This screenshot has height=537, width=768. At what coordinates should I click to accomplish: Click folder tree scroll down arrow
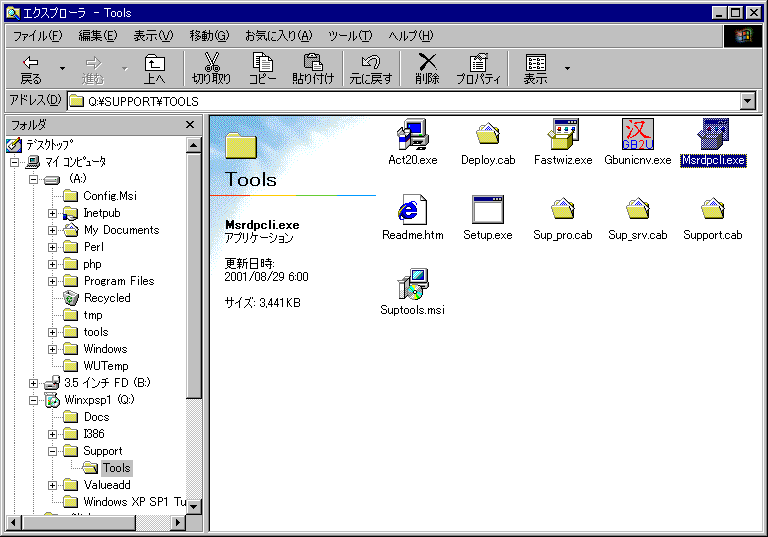194,506
